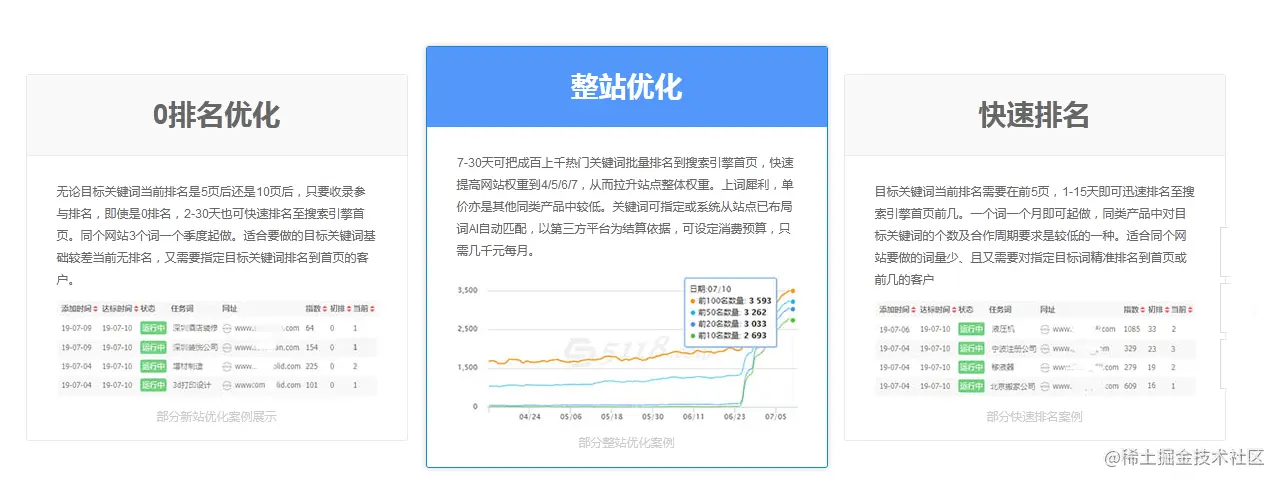This screenshot has width=1281, height=484.
Task: Click the 日期:07/10 tooltip header
Action: (710, 287)
